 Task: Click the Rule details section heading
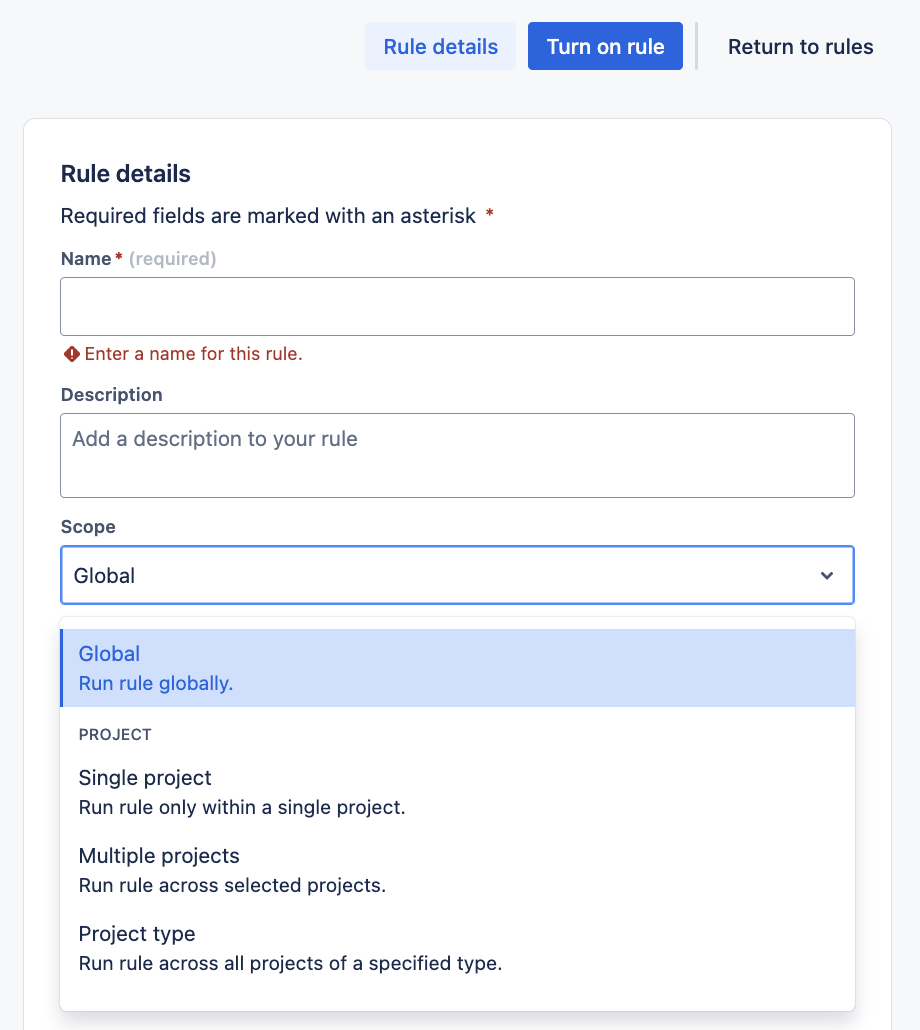tap(125, 174)
